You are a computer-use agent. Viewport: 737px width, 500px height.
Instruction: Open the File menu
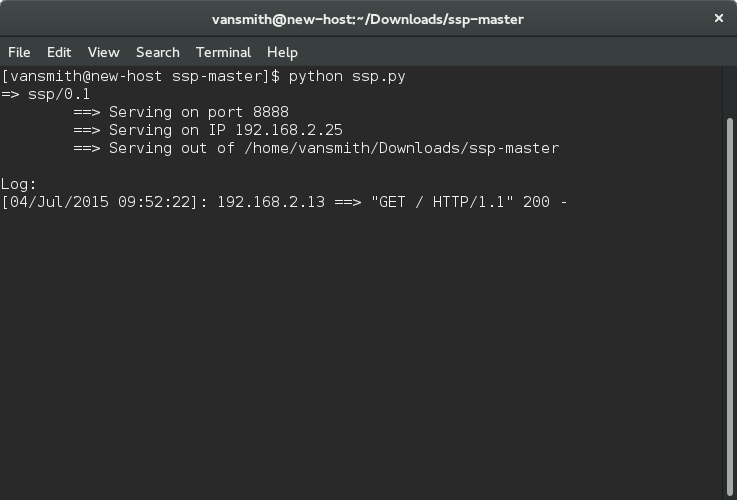coord(19,52)
